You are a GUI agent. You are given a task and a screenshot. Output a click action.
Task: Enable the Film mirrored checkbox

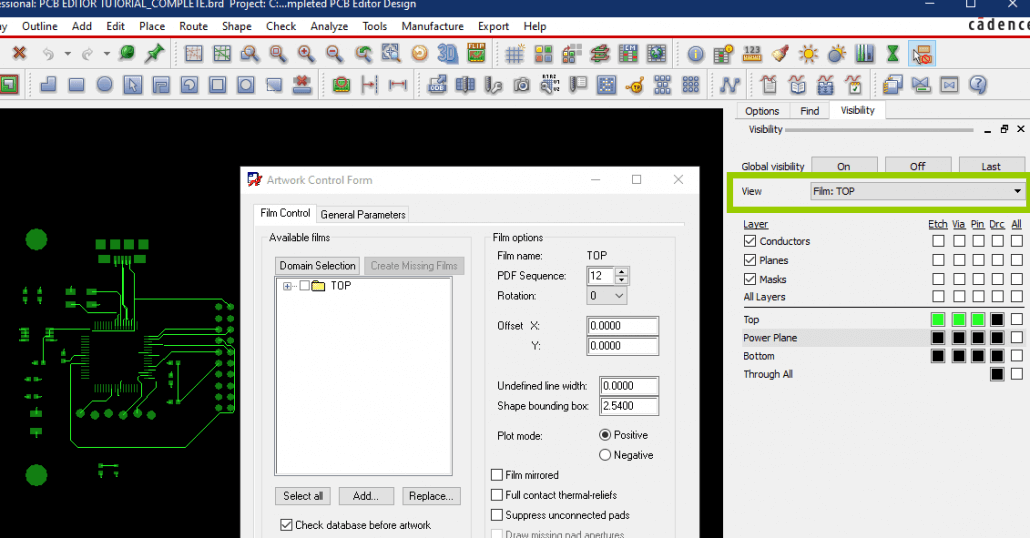coord(498,475)
